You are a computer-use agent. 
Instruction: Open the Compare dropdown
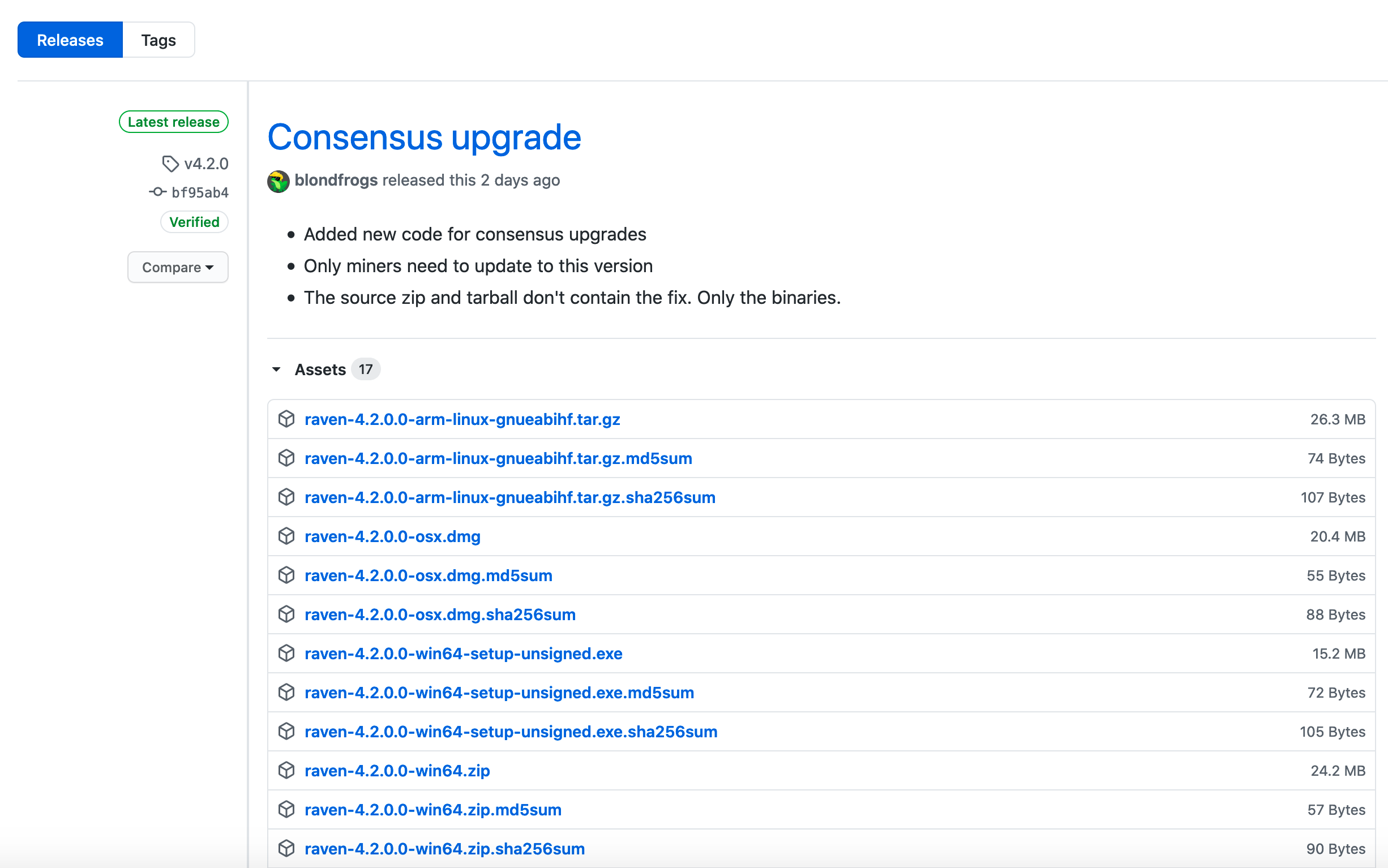click(x=177, y=268)
